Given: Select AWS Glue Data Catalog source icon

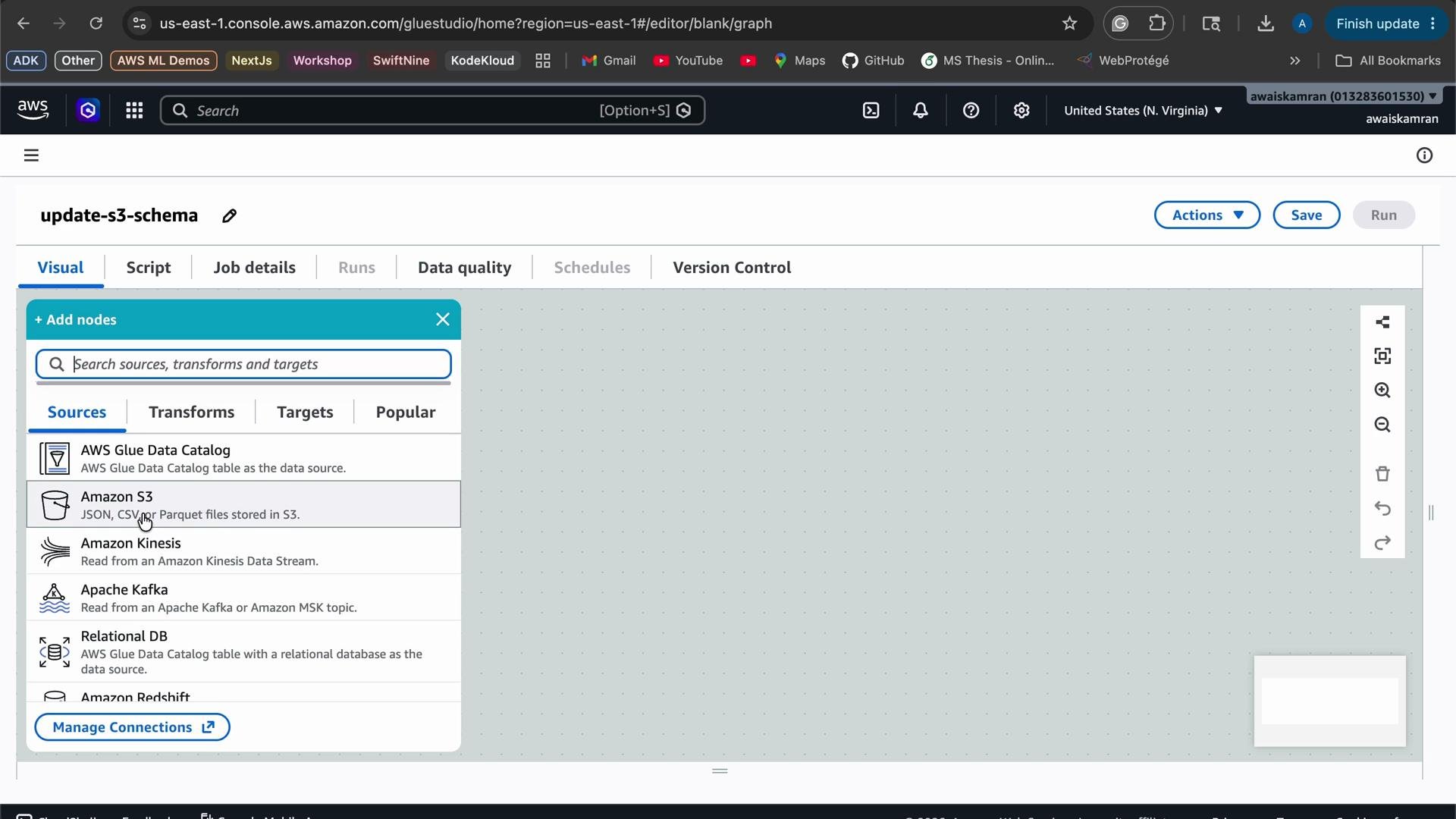Looking at the screenshot, I should click(55, 459).
